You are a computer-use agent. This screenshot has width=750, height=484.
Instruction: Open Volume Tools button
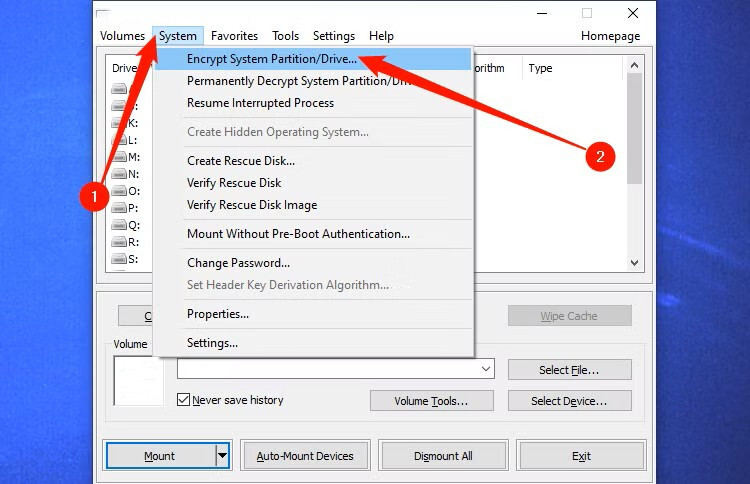[431, 401]
